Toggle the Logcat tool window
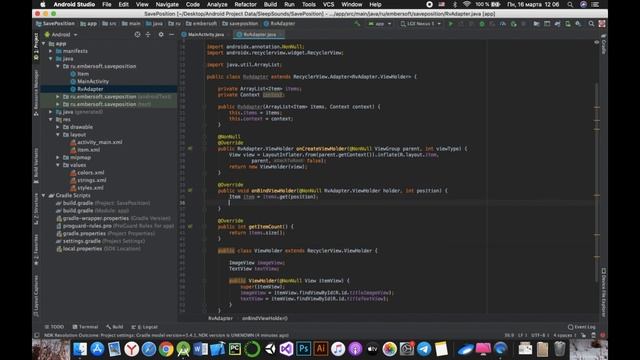The image size is (640, 360). pyautogui.click(x=144, y=327)
